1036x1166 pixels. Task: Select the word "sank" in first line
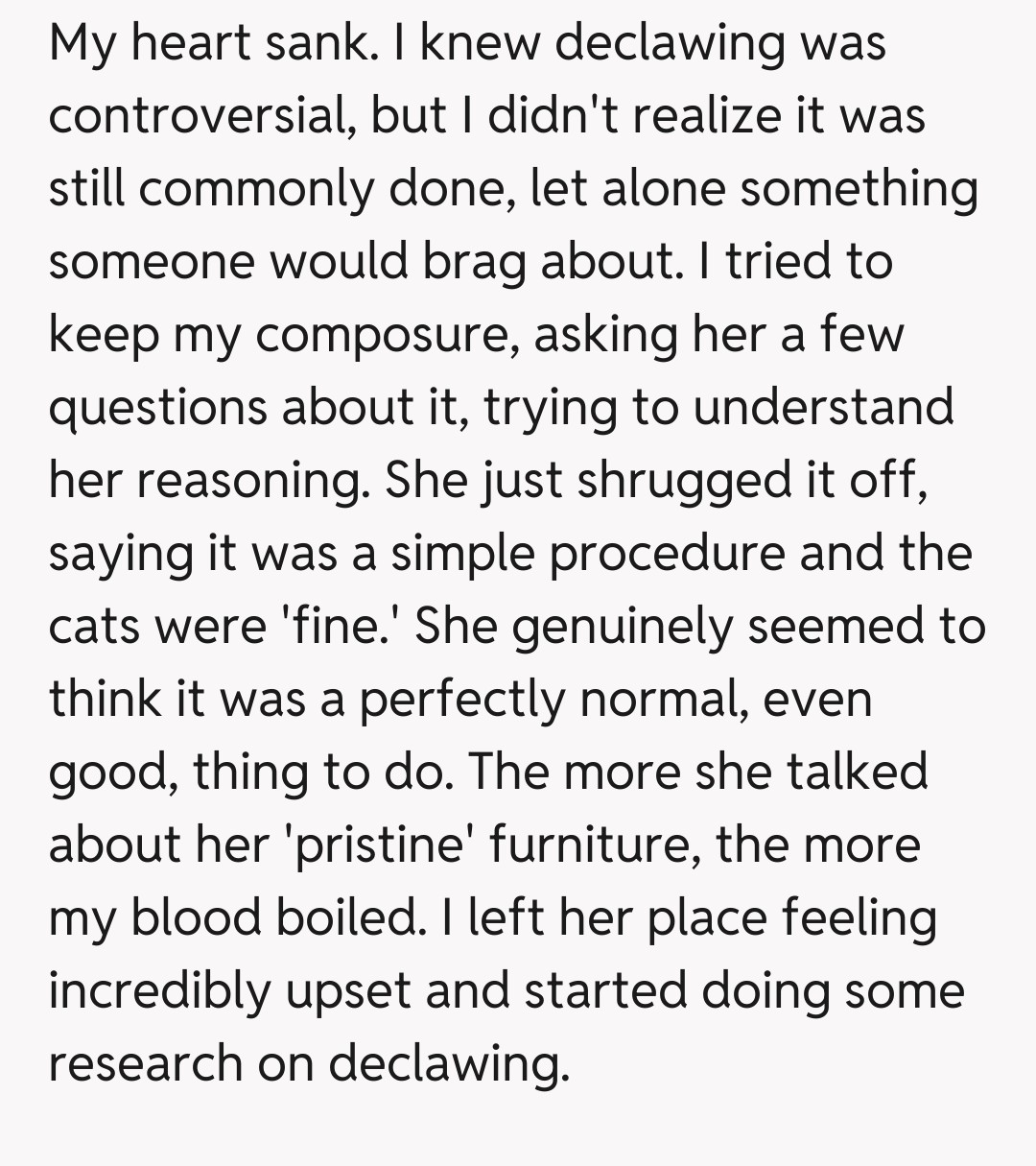coord(321,42)
